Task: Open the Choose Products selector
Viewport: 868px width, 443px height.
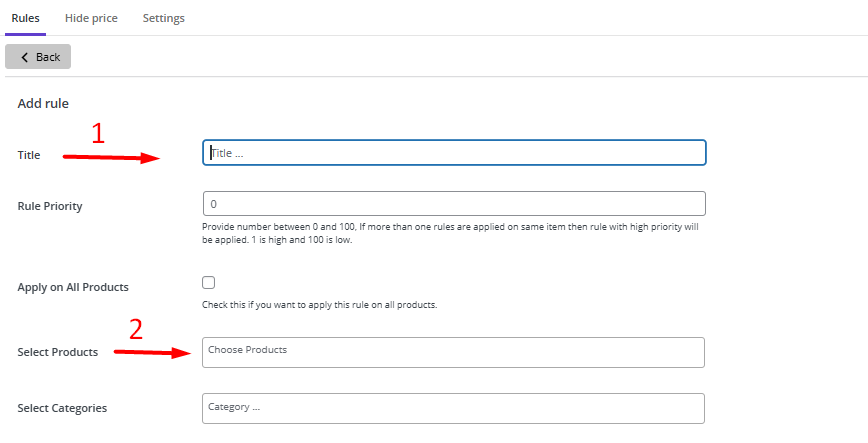Action: [454, 352]
